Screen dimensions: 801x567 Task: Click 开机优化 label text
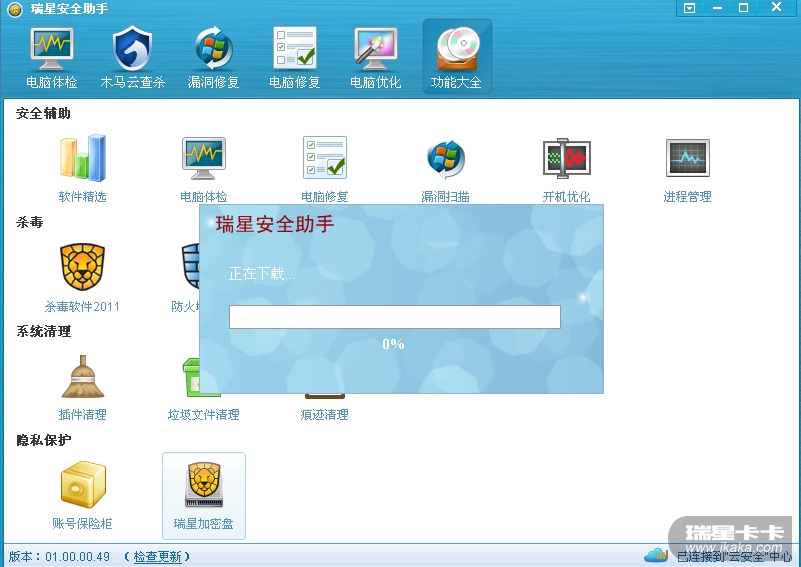[567, 197]
